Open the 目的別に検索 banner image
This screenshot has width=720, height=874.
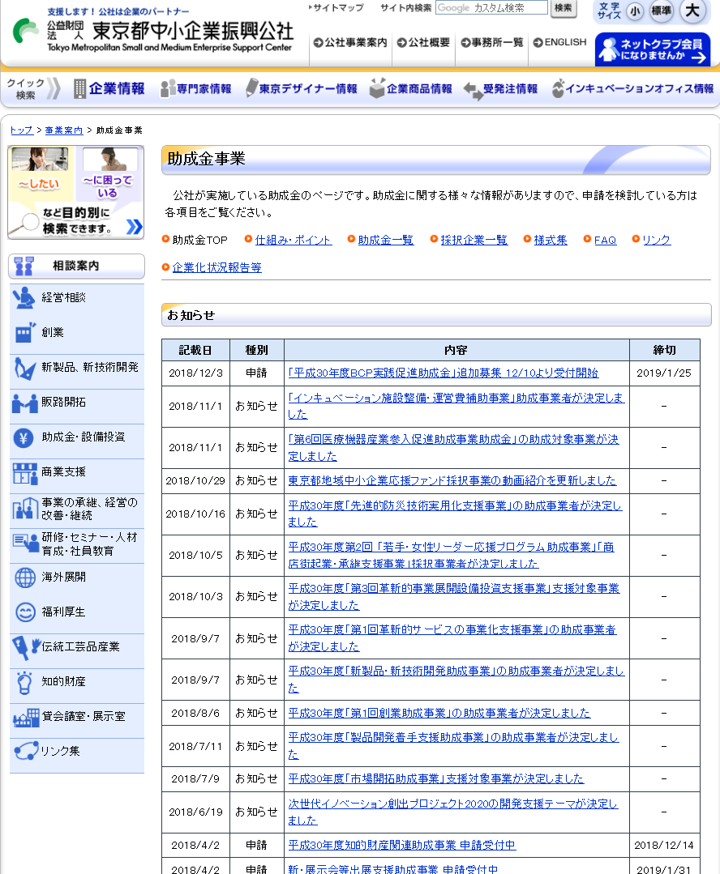point(76,193)
